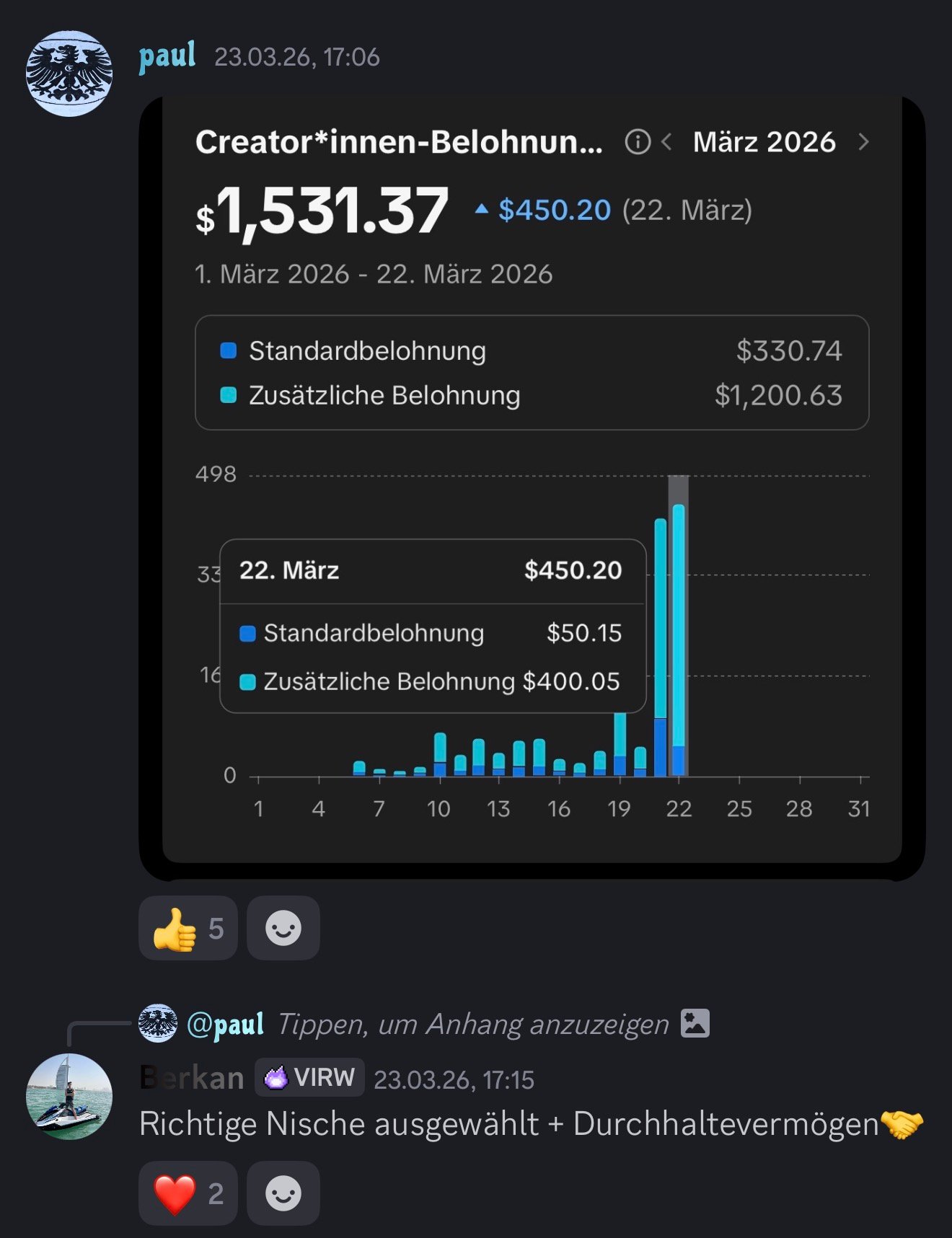The height and width of the screenshot is (1238, 952).
Task: Toggle the red heart reaction
Action: pyautogui.click(x=188, y=1193)
